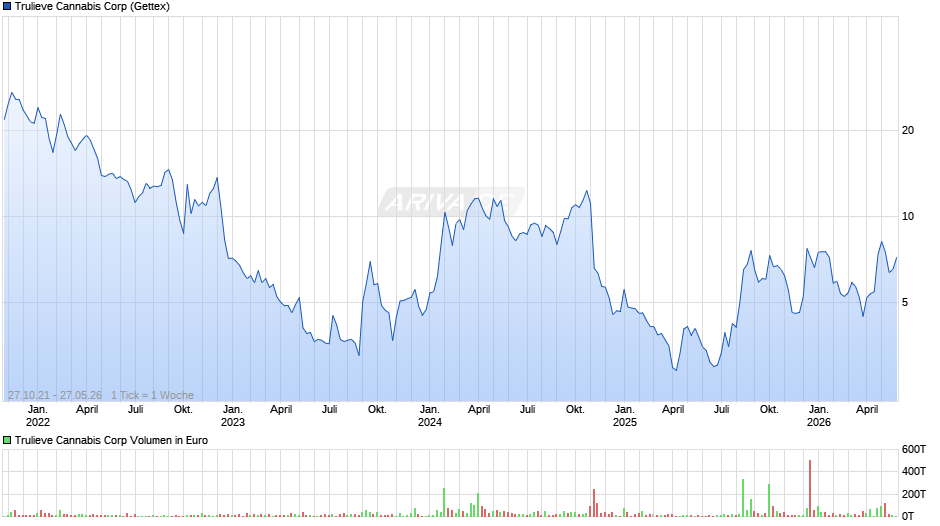This screenshot has height=526, width=940.
Task: Click the blue legend square beside Trulieve Cannabis Corp (Gettex)
Action: coord(7,7)
